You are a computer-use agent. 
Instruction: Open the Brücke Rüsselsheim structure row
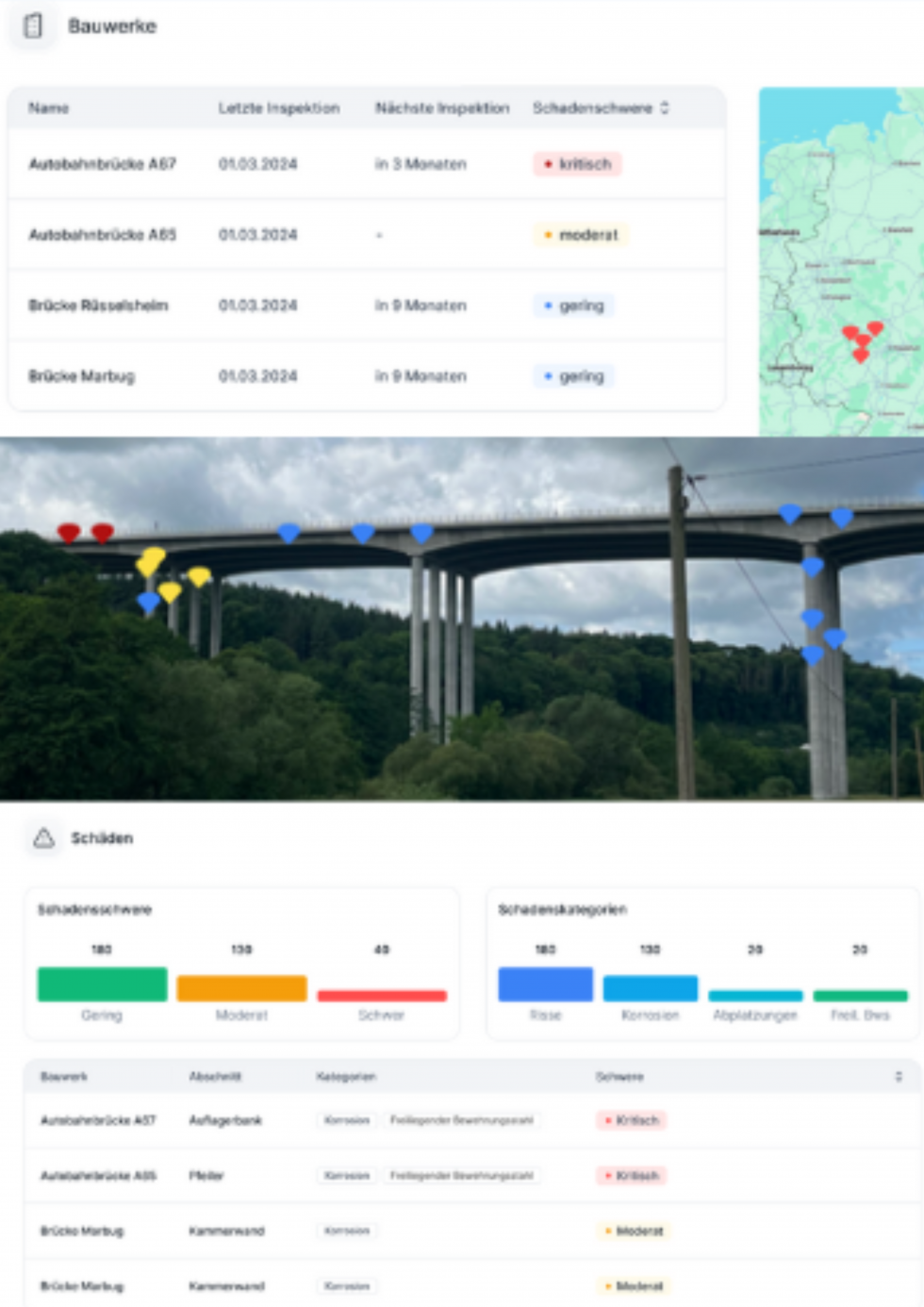(98, 306)
